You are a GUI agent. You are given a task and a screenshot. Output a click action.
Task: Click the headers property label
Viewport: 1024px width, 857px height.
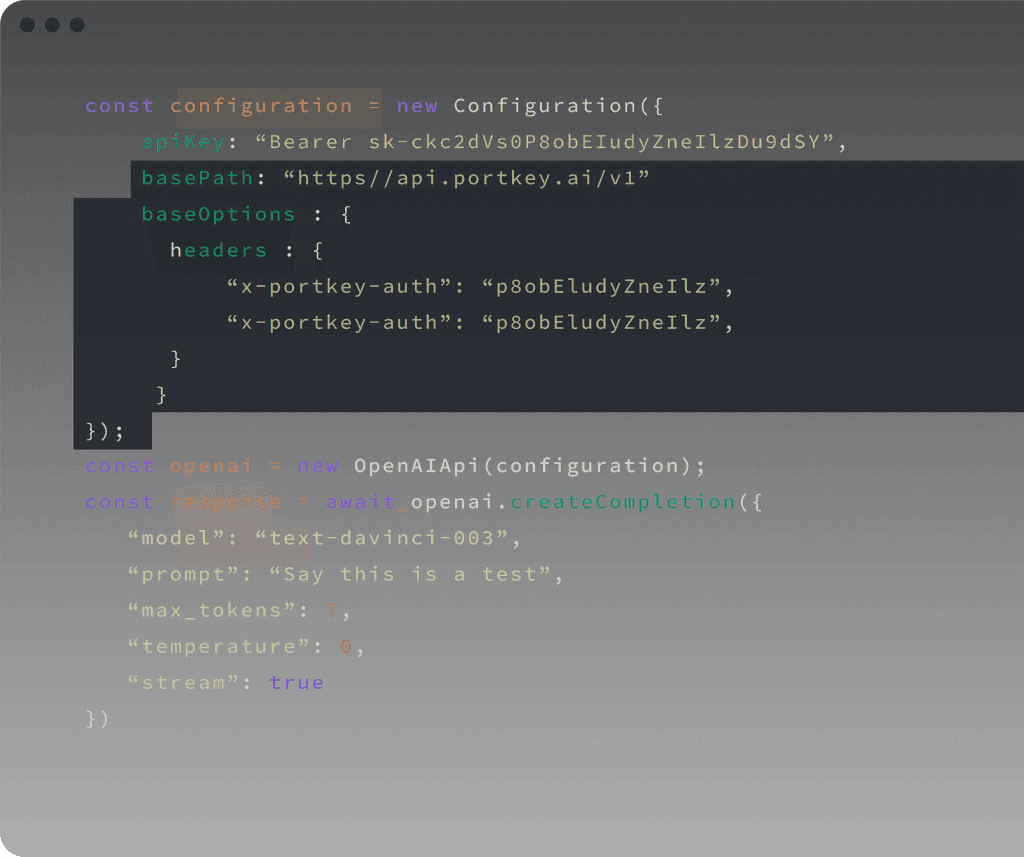click(218, 250)
